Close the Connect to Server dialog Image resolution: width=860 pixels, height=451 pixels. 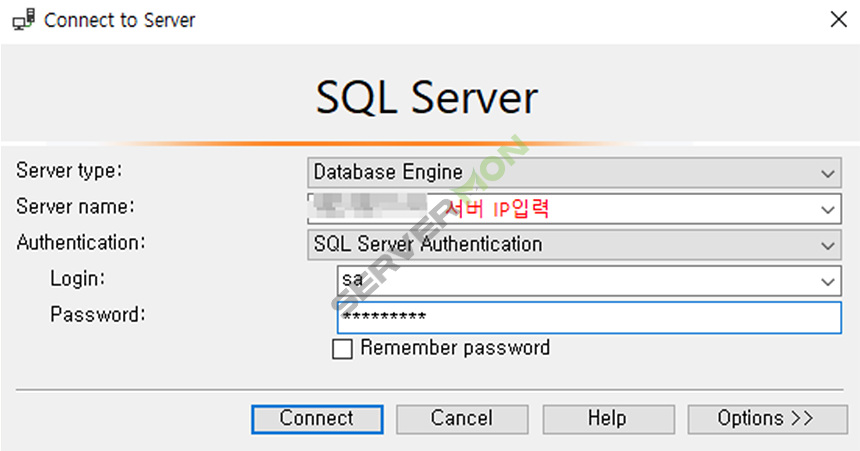[839, 20]
